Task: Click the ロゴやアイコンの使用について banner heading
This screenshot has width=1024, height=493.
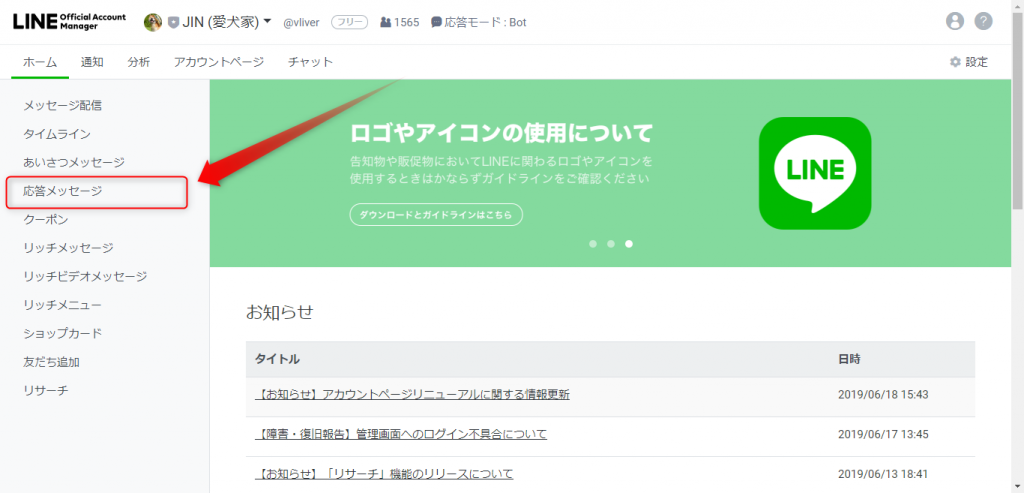Action: coord(502,133)
